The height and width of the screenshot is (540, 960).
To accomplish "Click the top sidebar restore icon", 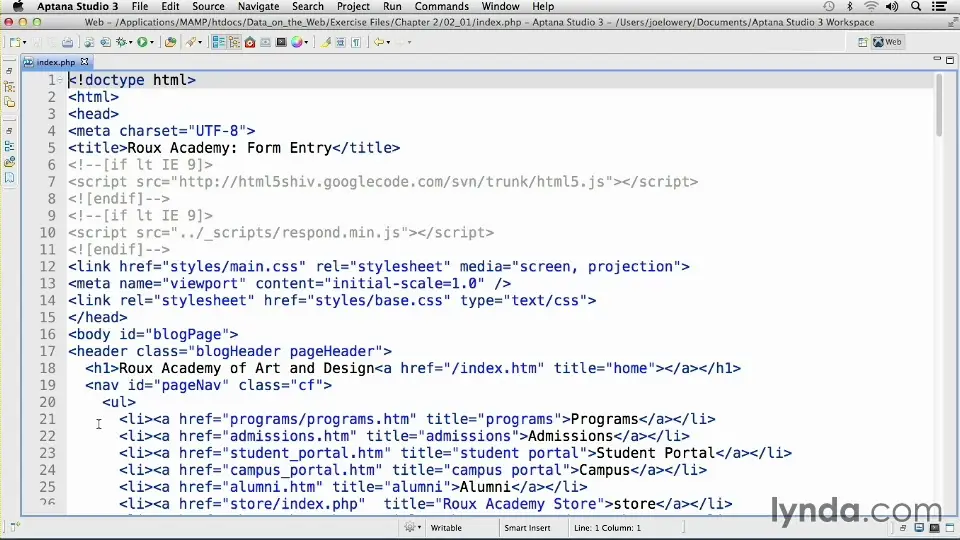I will [9, 71].
